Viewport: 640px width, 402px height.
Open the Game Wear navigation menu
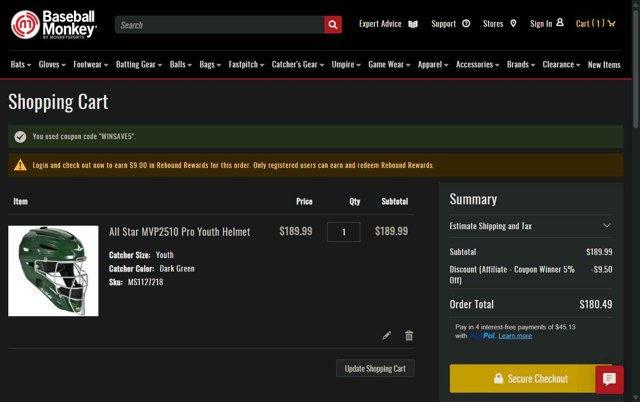(x=389, y=64)
